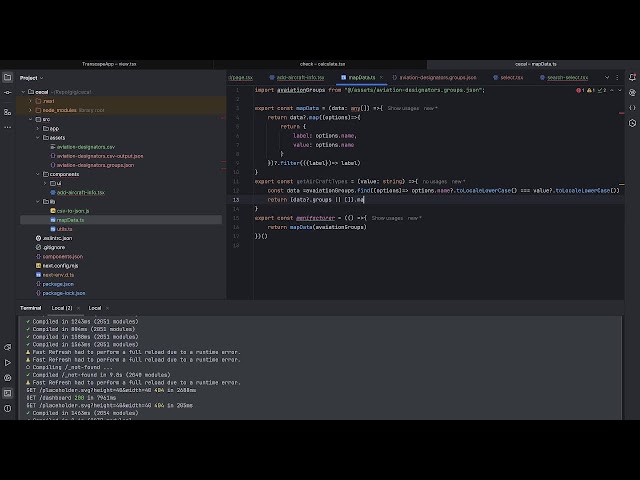This screenshot has height=480, width=640.
Task: Click the red error count indicator
Action: point(580,90)
